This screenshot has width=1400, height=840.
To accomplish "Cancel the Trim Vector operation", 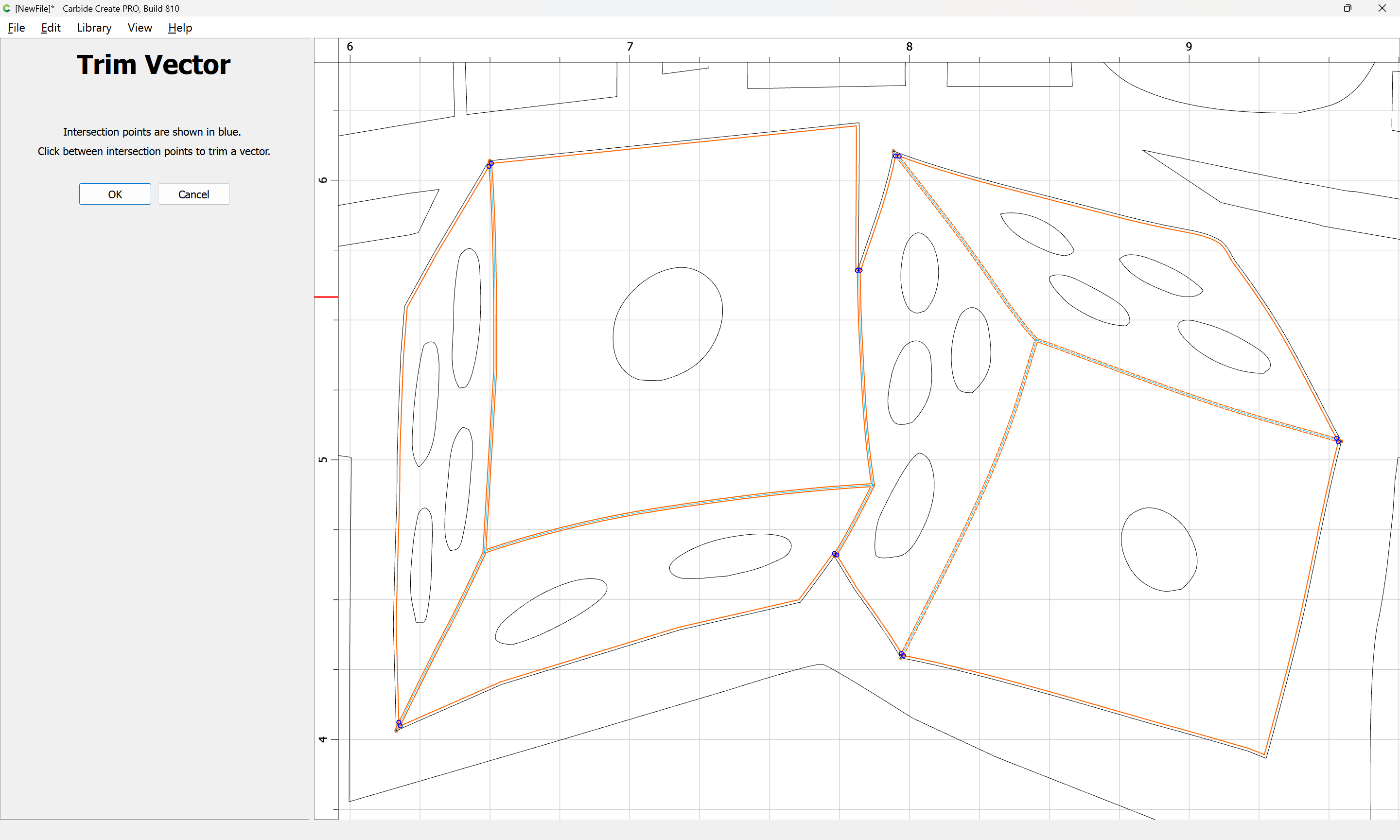I will click(193, 194).
